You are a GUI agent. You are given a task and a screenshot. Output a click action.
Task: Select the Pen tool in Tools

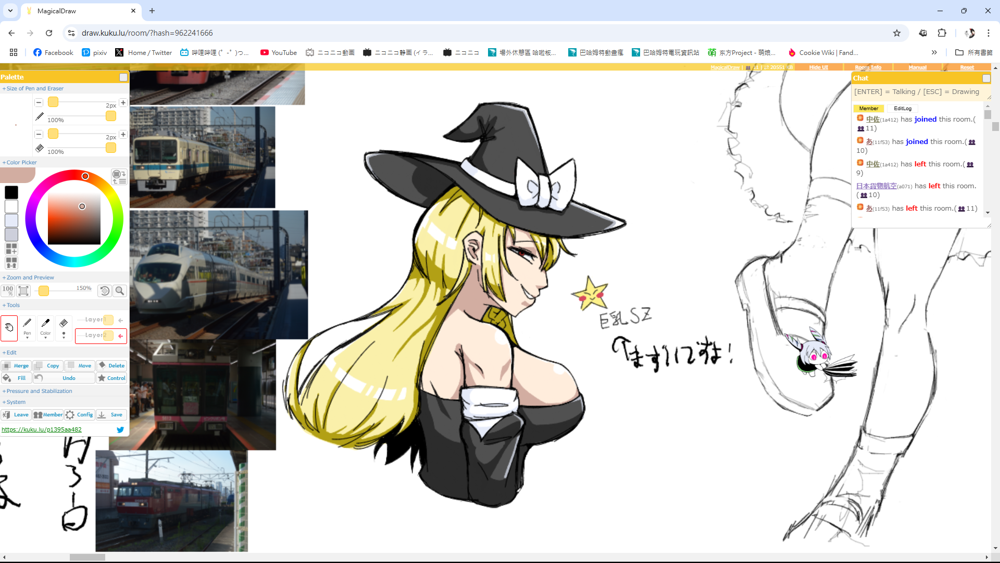coord(27,327)
